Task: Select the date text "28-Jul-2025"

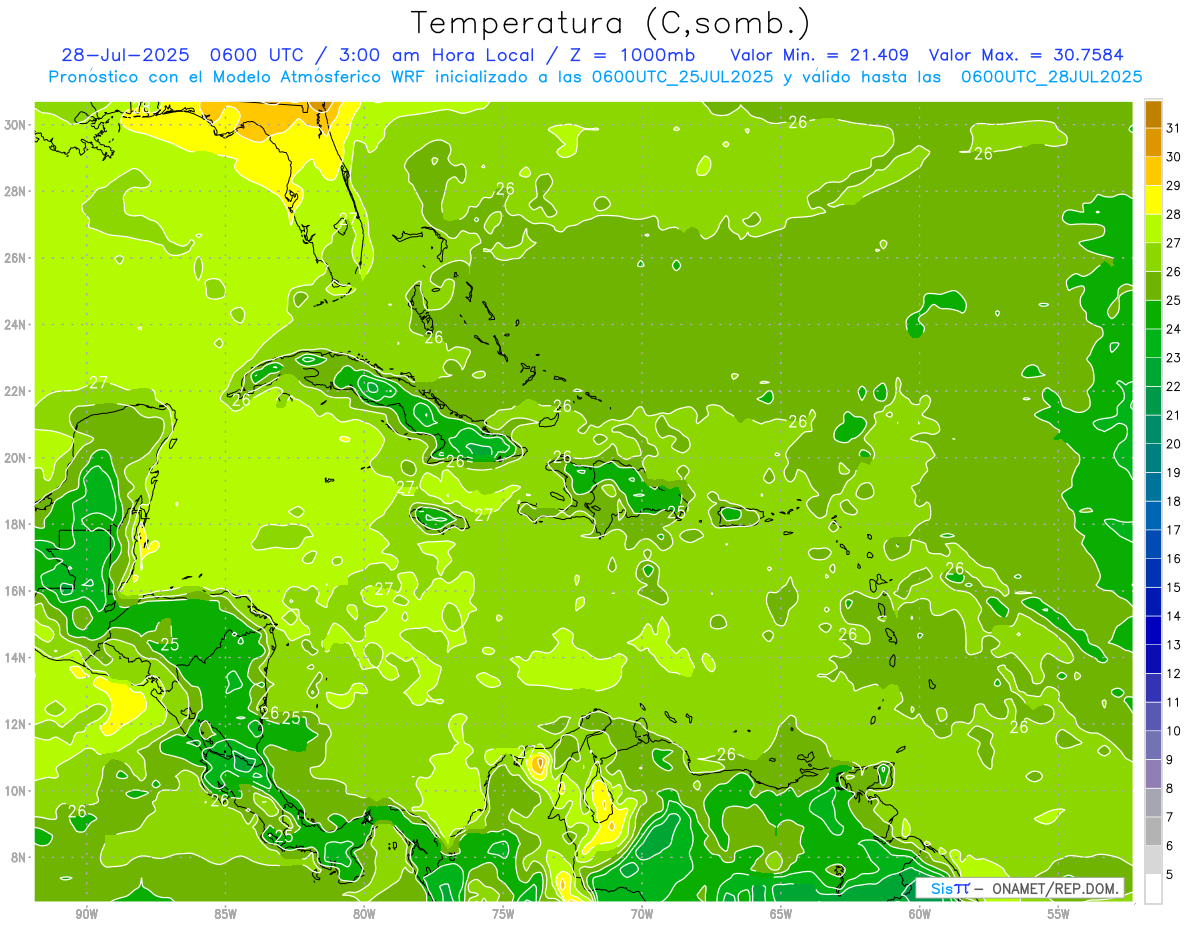Action: 125,55
